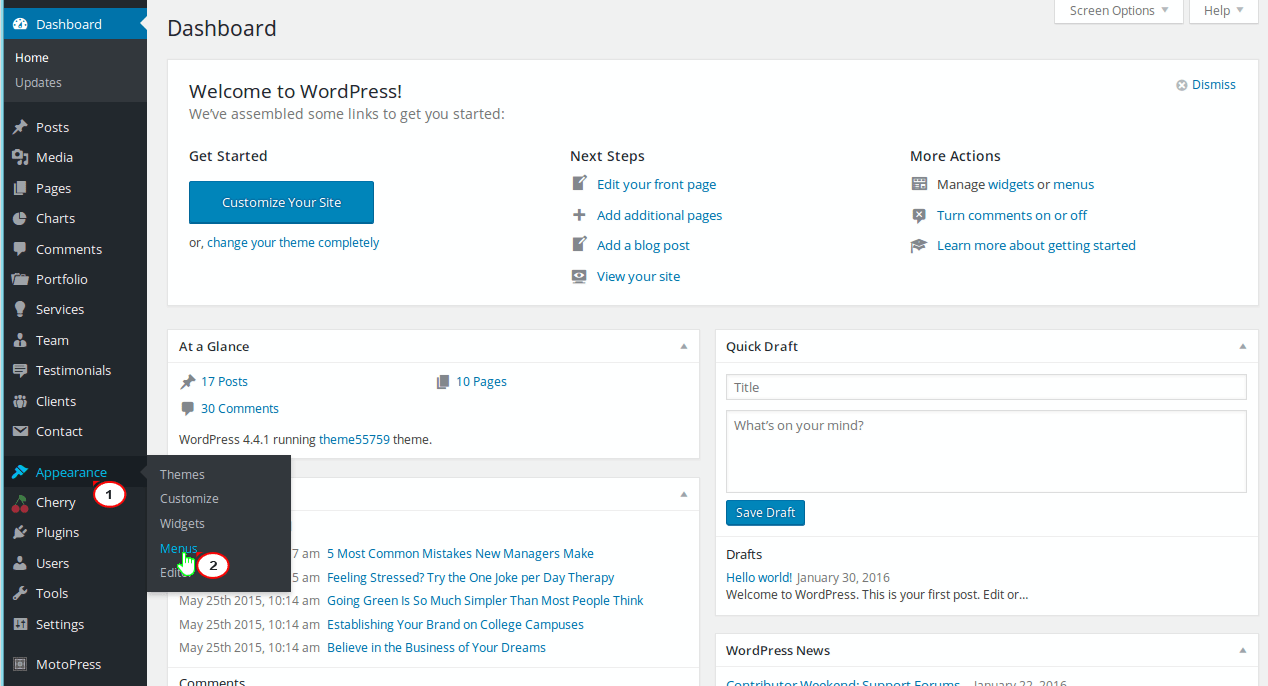Click the Team sidebar icon
Image resolution: width=1268 pixels, height=686 pixels.
20,340
